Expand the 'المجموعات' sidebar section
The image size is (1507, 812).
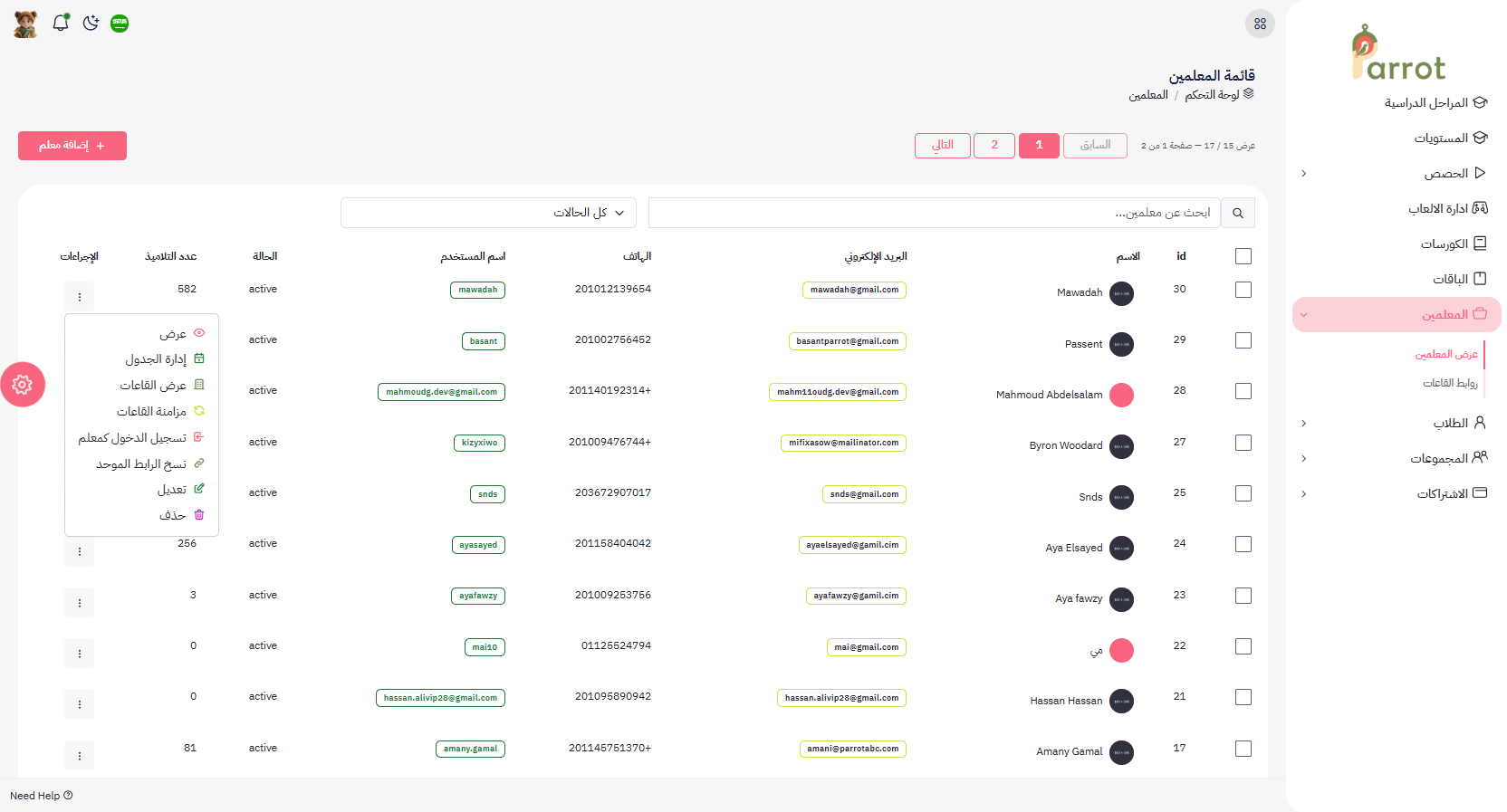[1396, 458]
